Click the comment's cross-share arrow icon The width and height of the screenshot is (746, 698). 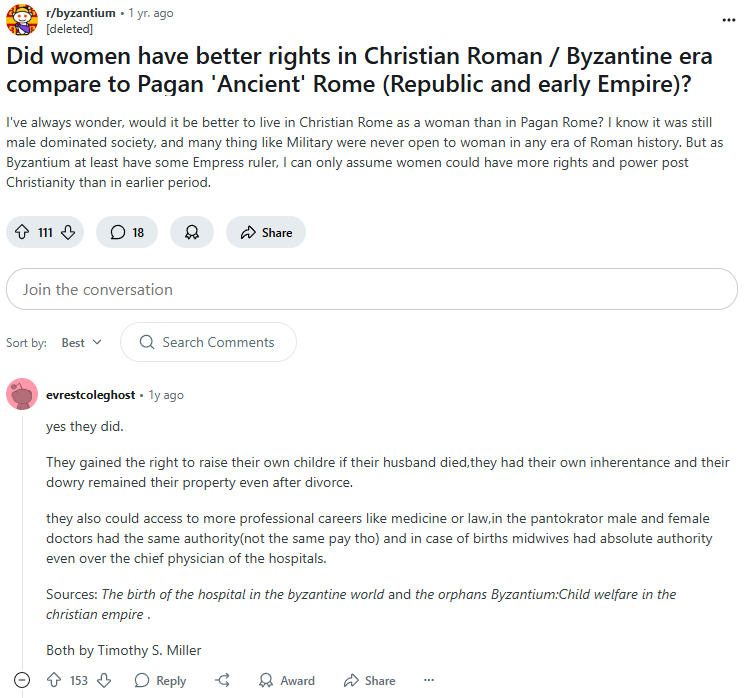(x=223, y=680)
